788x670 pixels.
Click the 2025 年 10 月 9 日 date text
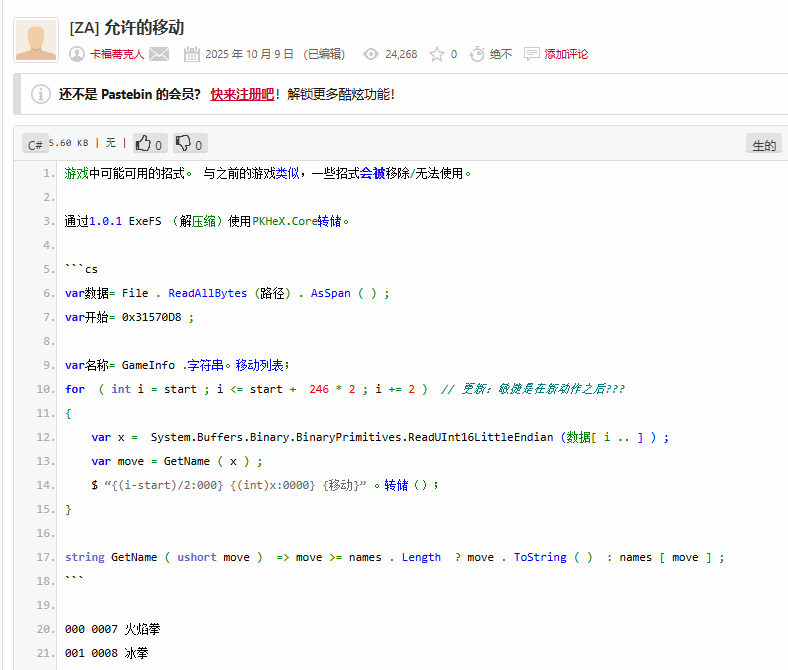coord(249,55)
